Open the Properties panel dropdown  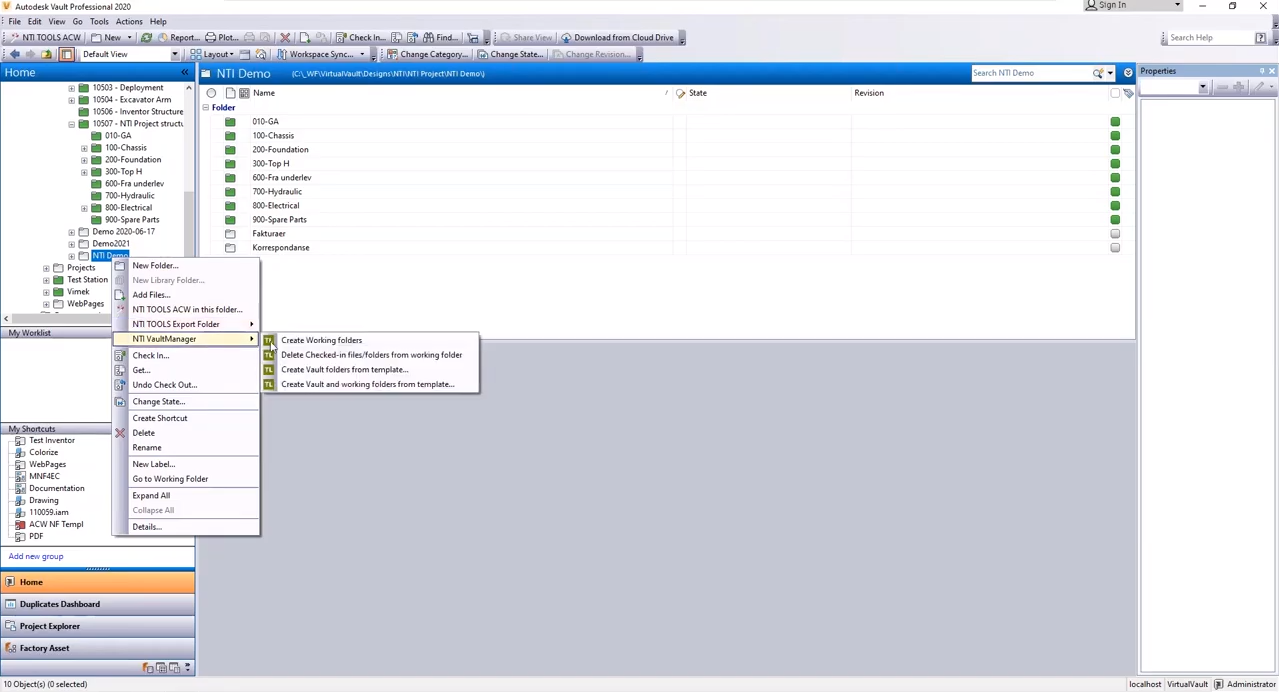click(1203, 88)
